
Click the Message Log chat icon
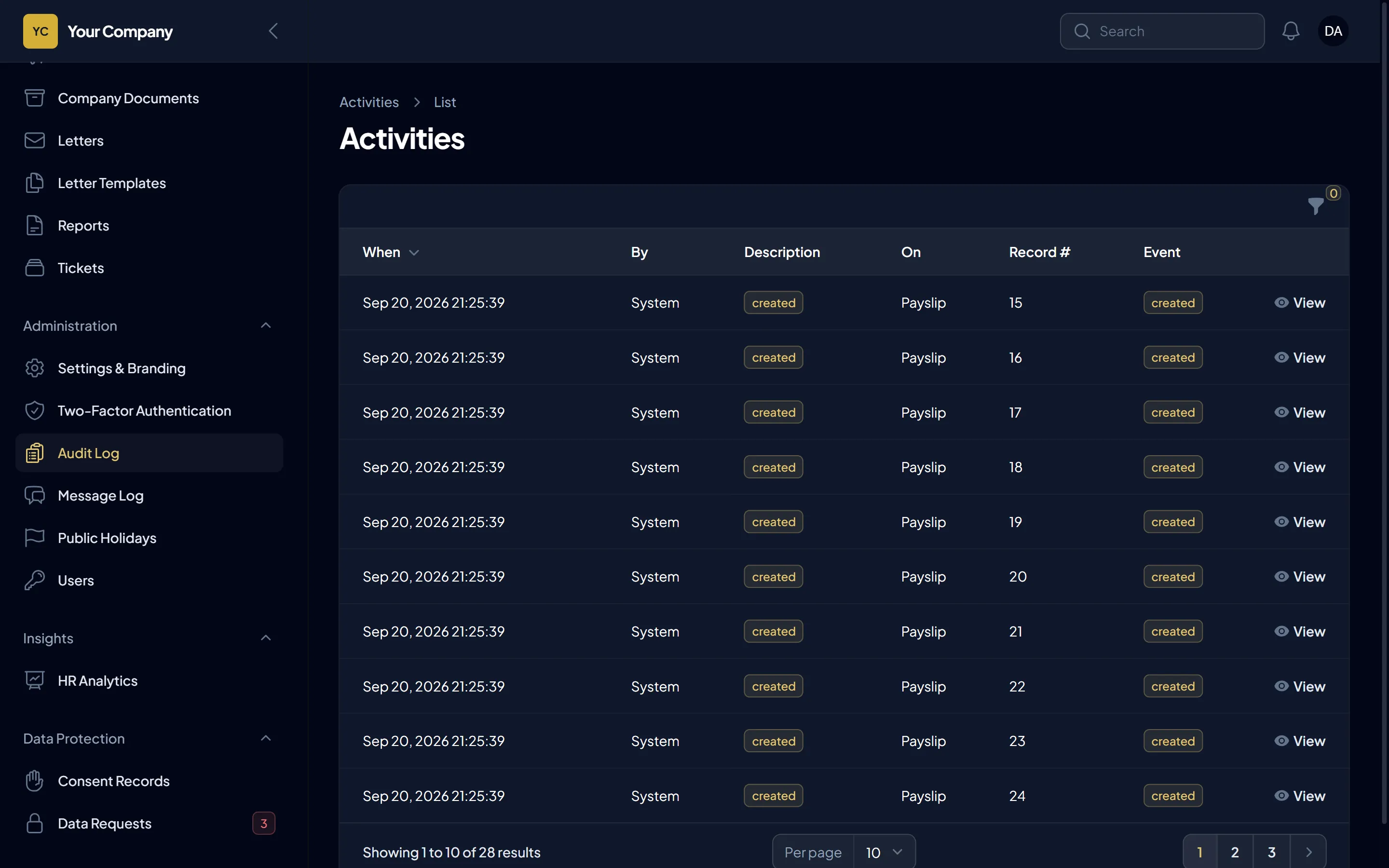(34, 495)
